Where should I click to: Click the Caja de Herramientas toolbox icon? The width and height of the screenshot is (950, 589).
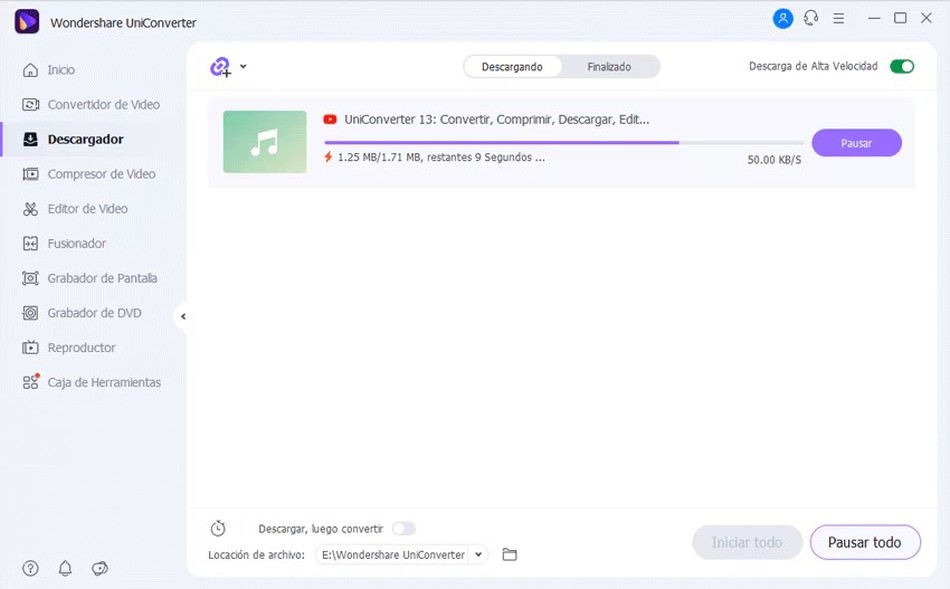(31, 382)
